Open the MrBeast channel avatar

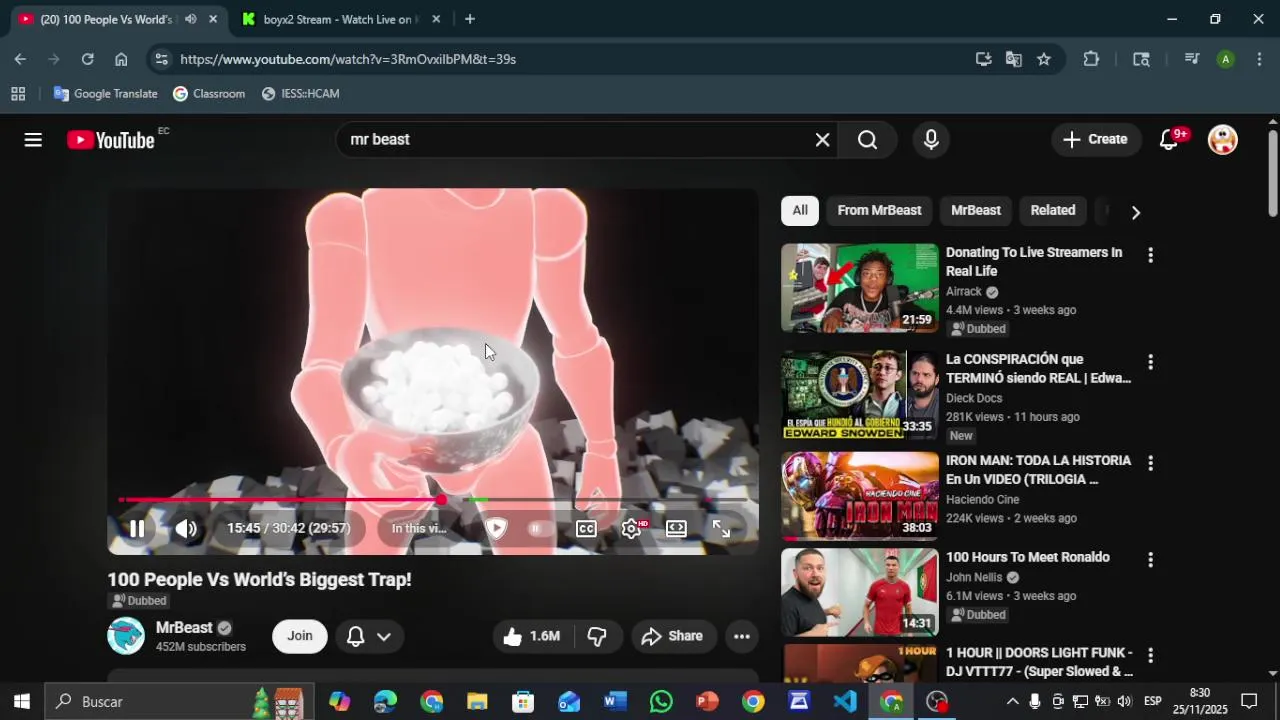point(126,636)
